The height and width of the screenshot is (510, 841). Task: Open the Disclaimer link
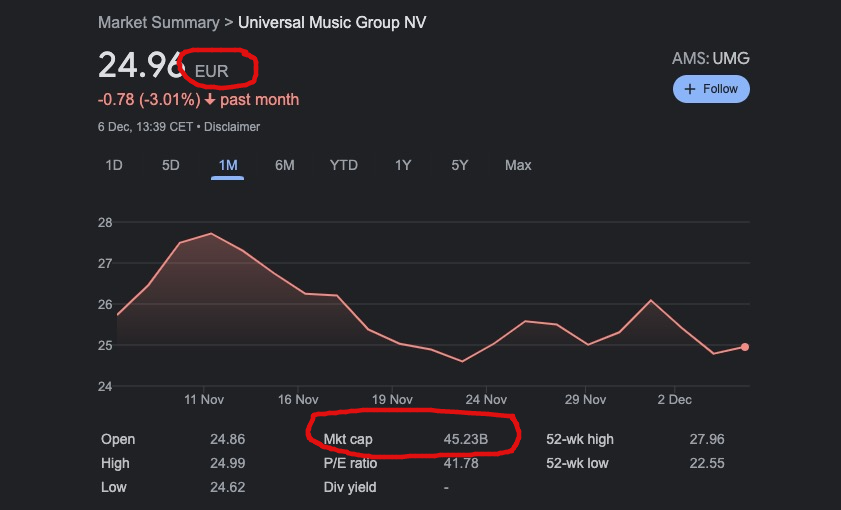pos(232,127)
